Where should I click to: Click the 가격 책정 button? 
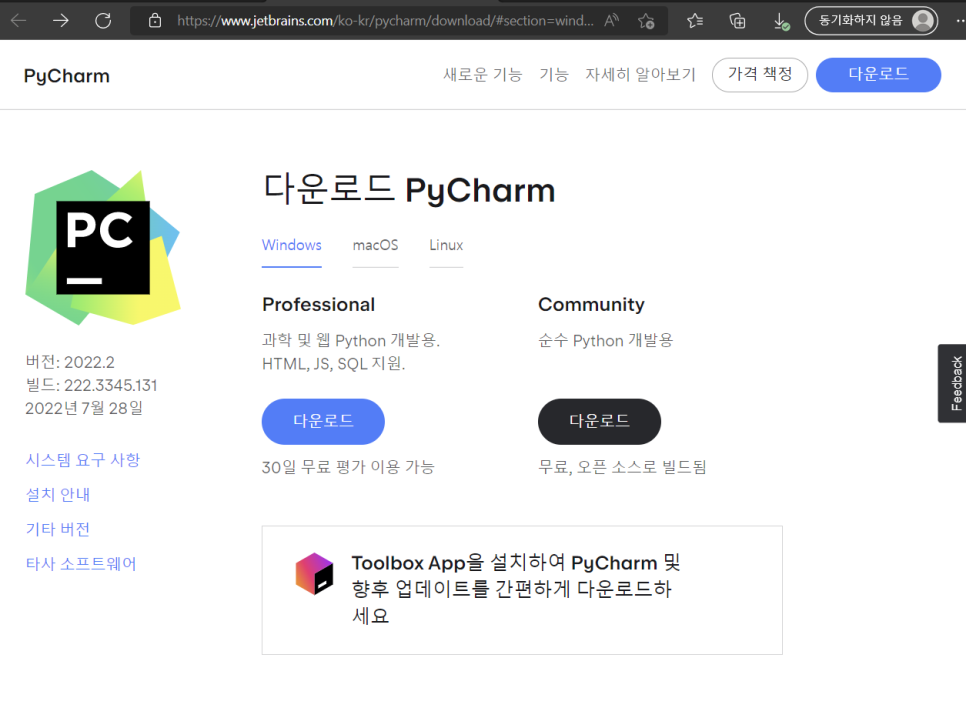pos(760,75)
